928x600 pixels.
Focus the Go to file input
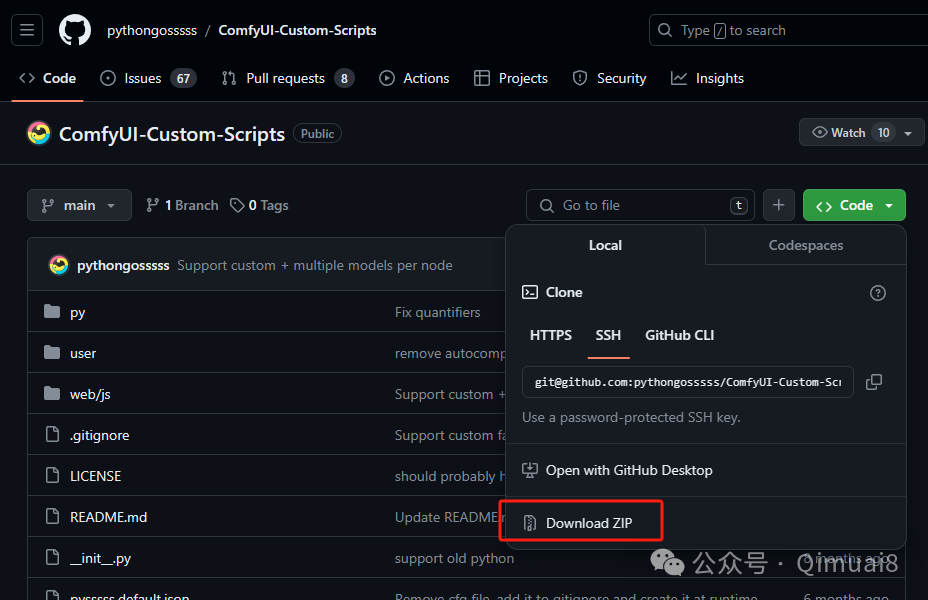[640, 205]
